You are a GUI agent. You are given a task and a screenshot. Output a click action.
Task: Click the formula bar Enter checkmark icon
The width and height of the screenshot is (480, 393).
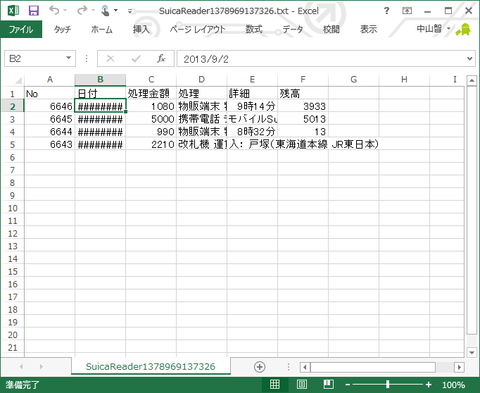136,59
